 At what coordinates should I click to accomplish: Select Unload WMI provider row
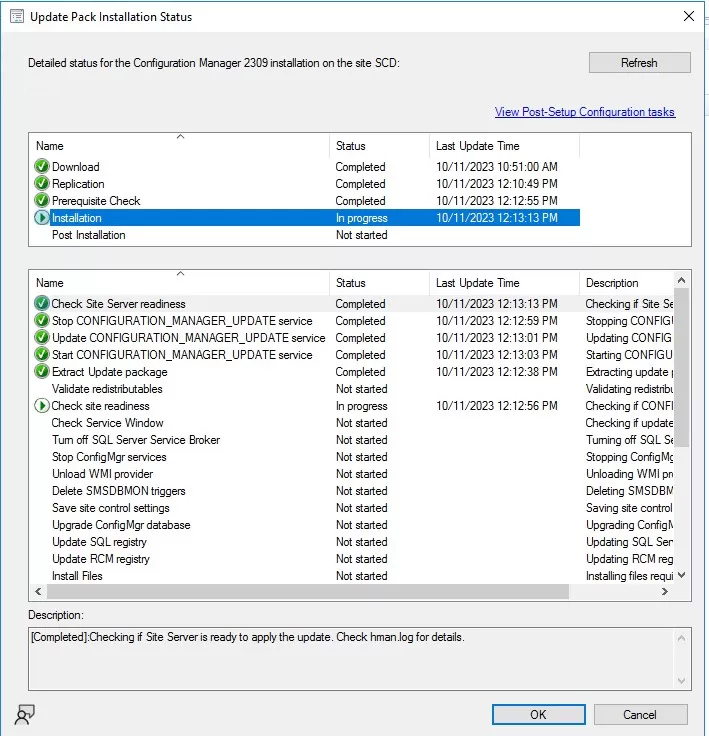pos(352,474)
